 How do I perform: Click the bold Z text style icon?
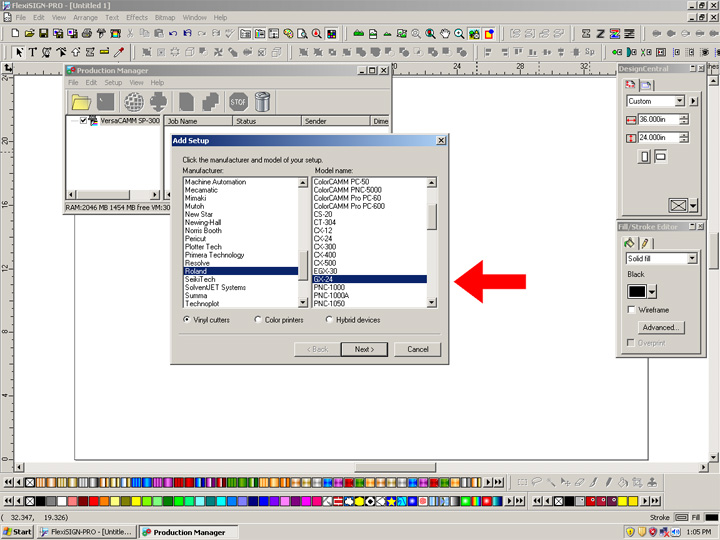click(600, 33)
